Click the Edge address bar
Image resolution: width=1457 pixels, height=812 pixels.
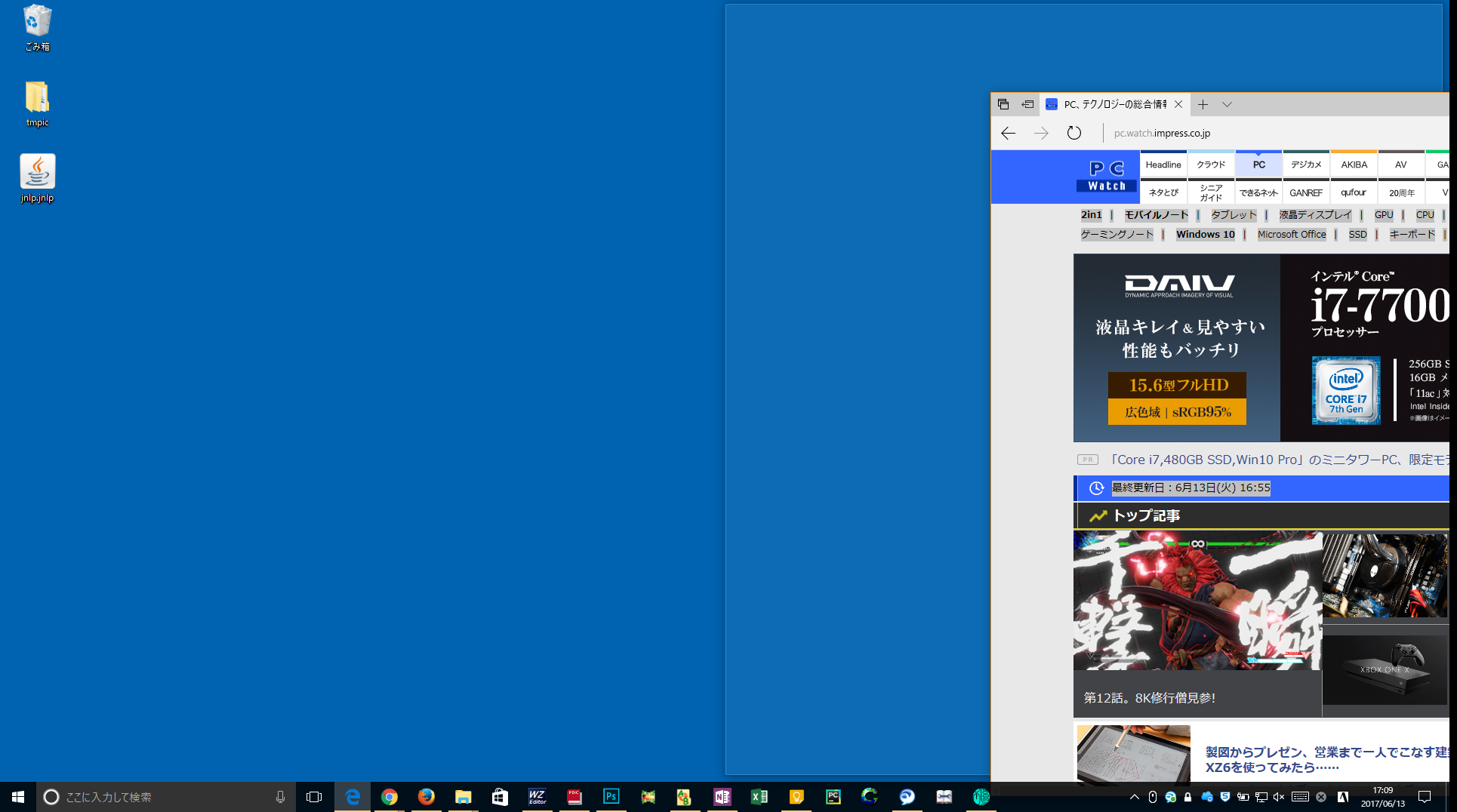[x=1161, y=133]
